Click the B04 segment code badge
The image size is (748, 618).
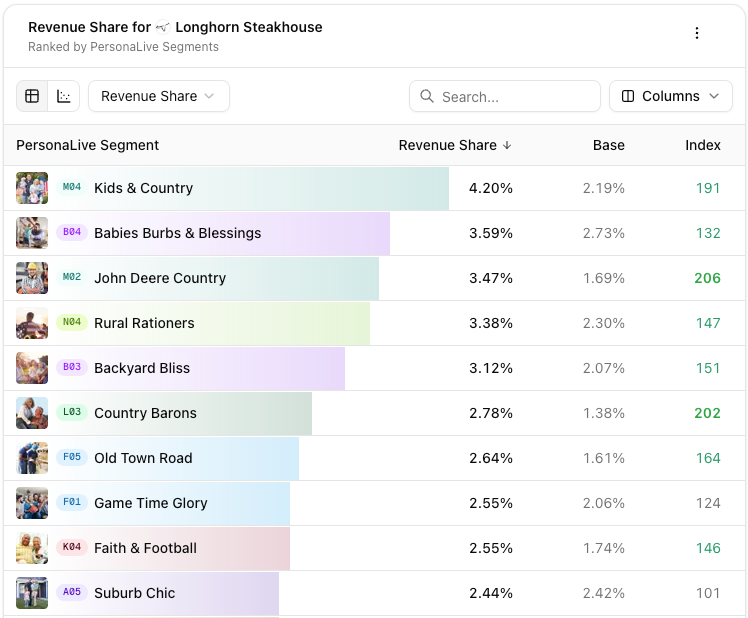[x=72, y=232]
